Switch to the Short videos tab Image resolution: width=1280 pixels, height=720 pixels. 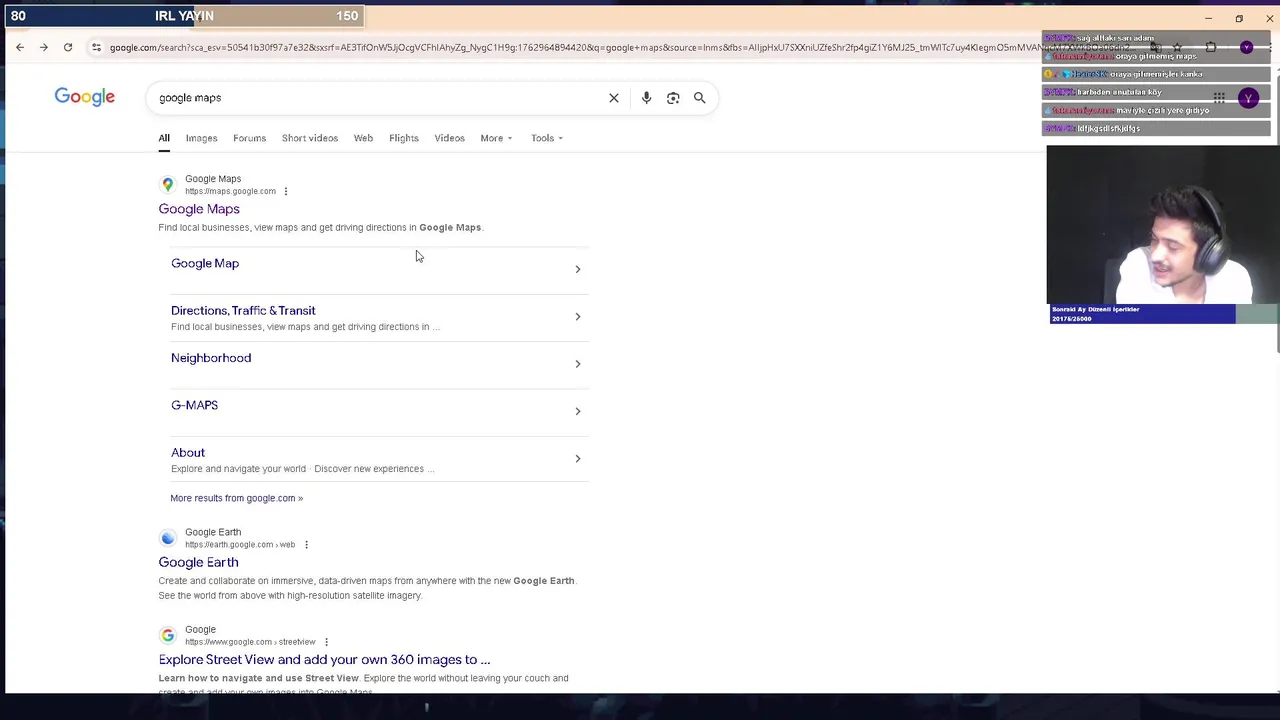[x=310, y=138]
